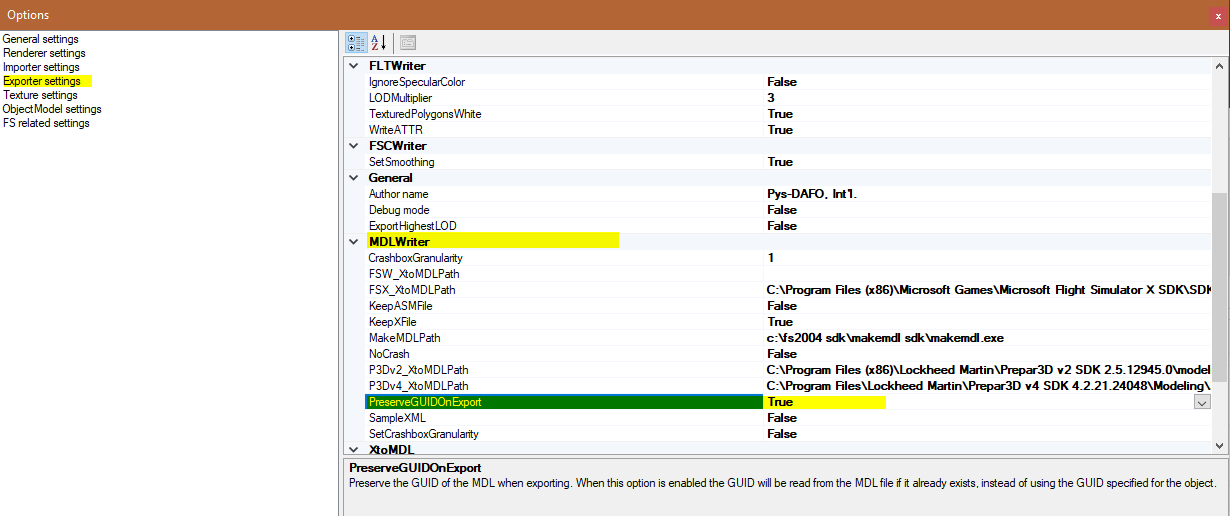The image size is (1230, 516).
Task: Close the Options window
Action: point(1217,16)
